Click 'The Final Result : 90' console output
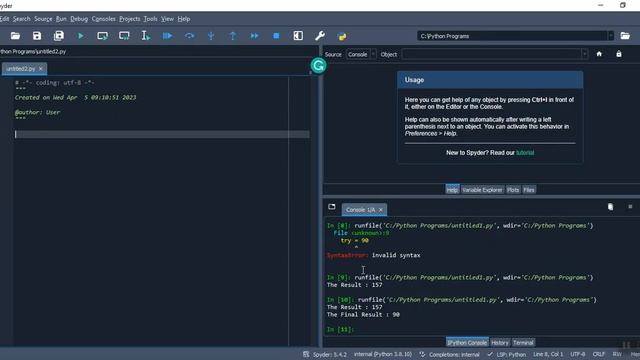This screenshot has height=360, width=640. click(x=363, y=315)
